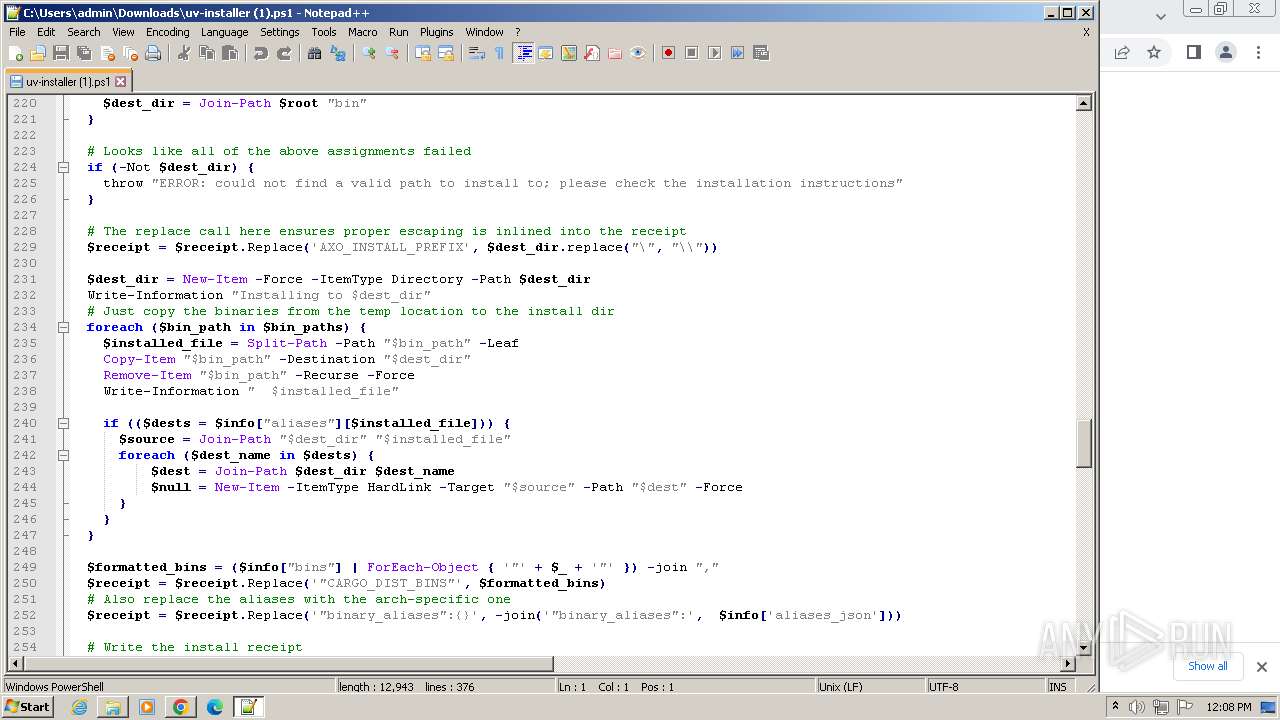
Task: Click Unix (LF) in the status bar
Action: [869, 687]
